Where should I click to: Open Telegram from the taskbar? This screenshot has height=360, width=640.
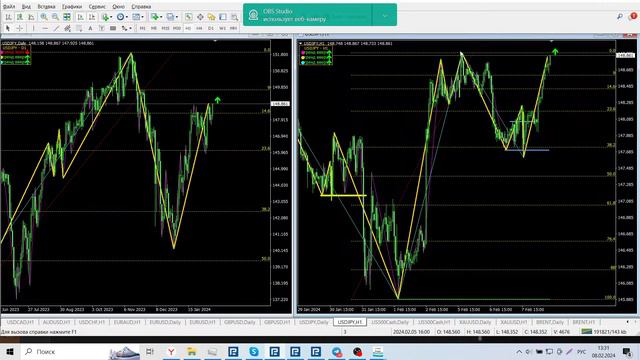[x=337, y=351]
